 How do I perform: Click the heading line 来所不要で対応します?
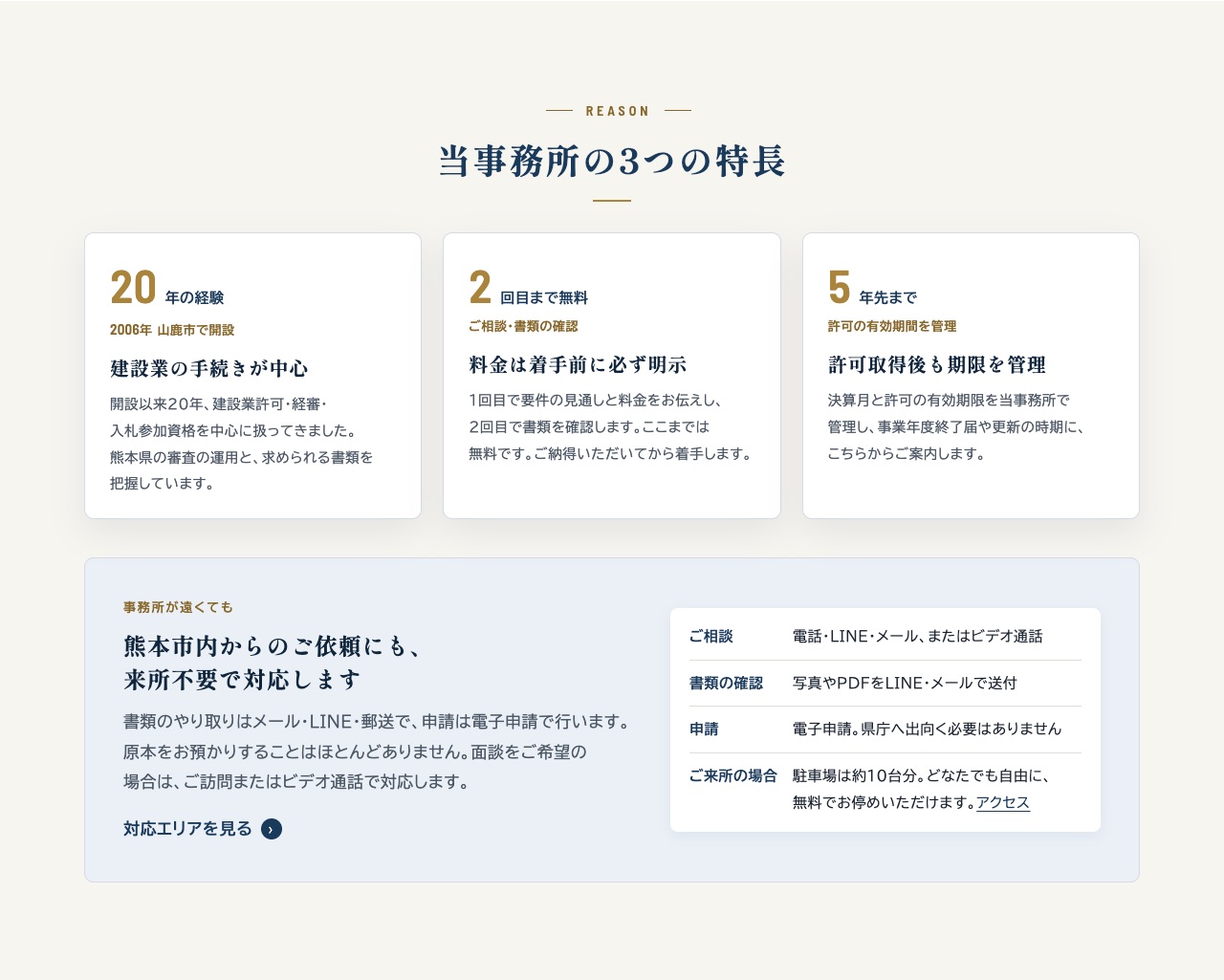point(242,680)
